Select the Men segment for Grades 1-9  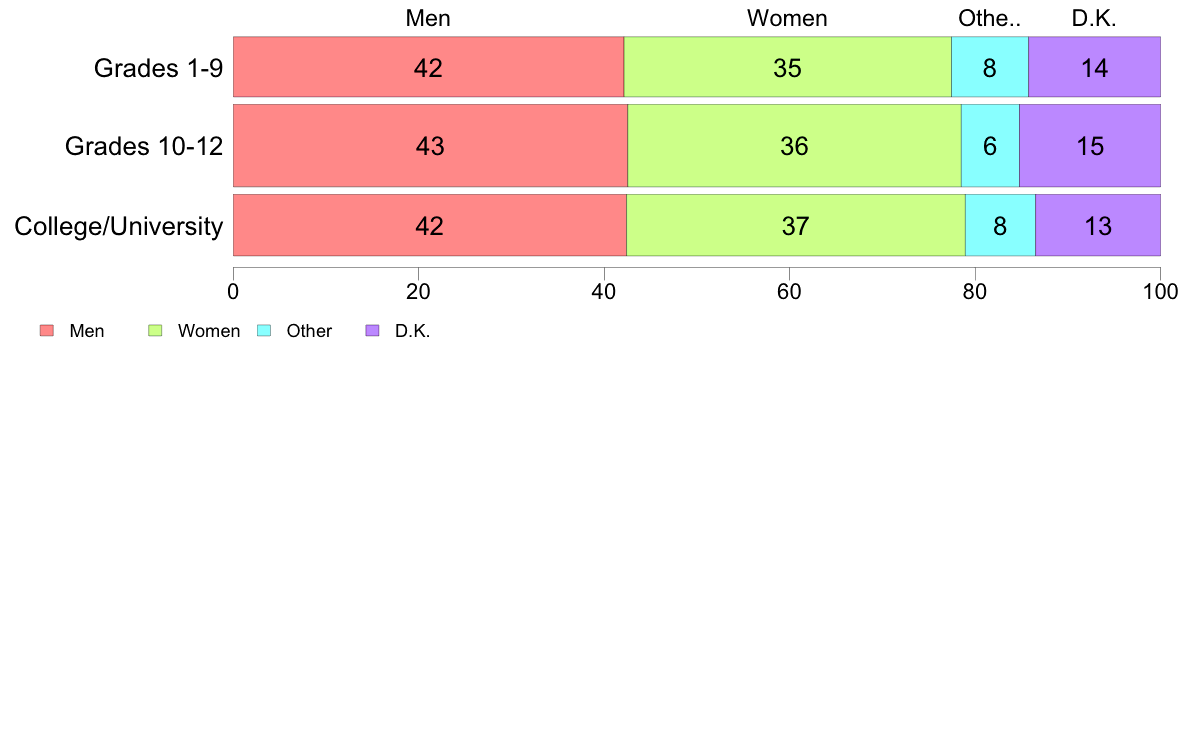428,67
